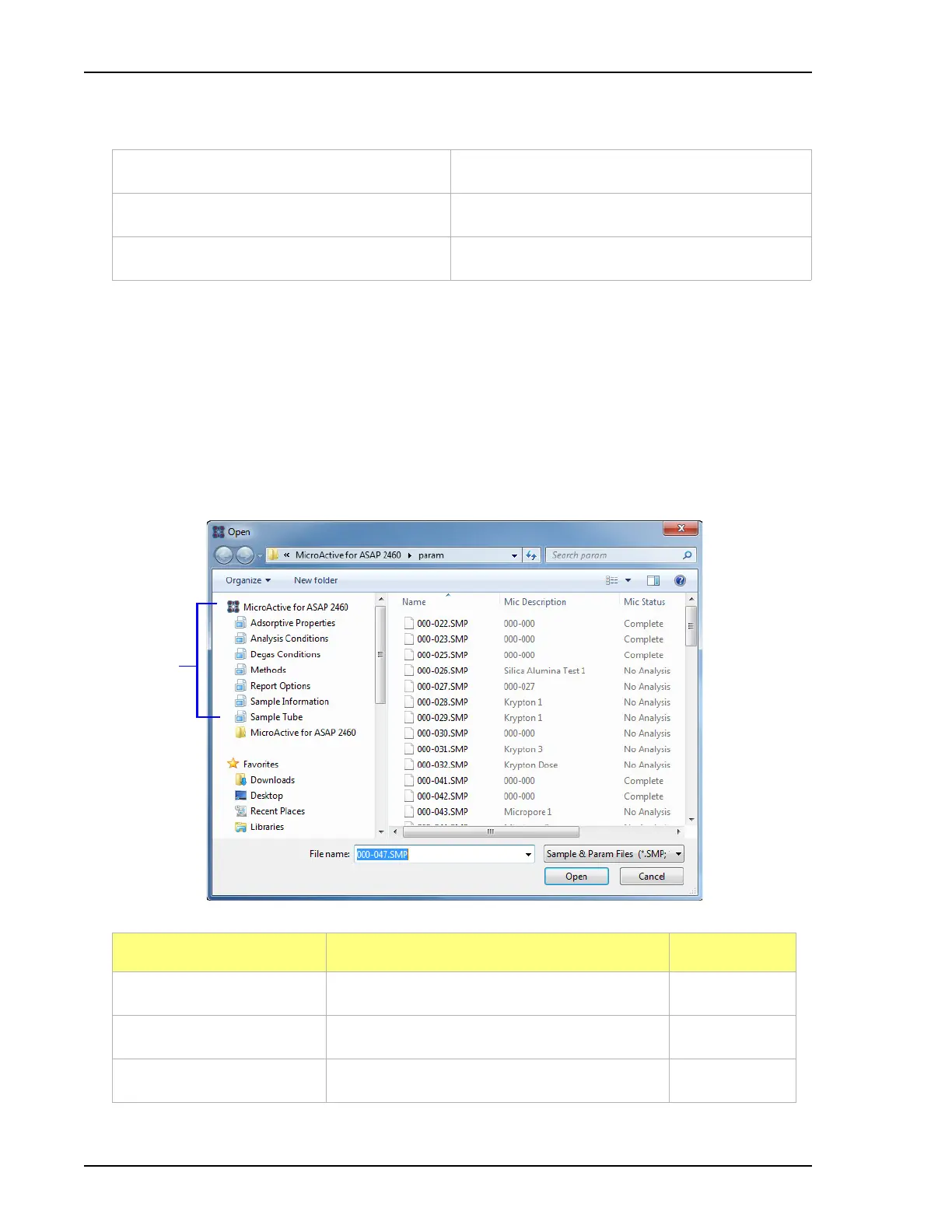Select the Methods library icon

click(241, 670)
